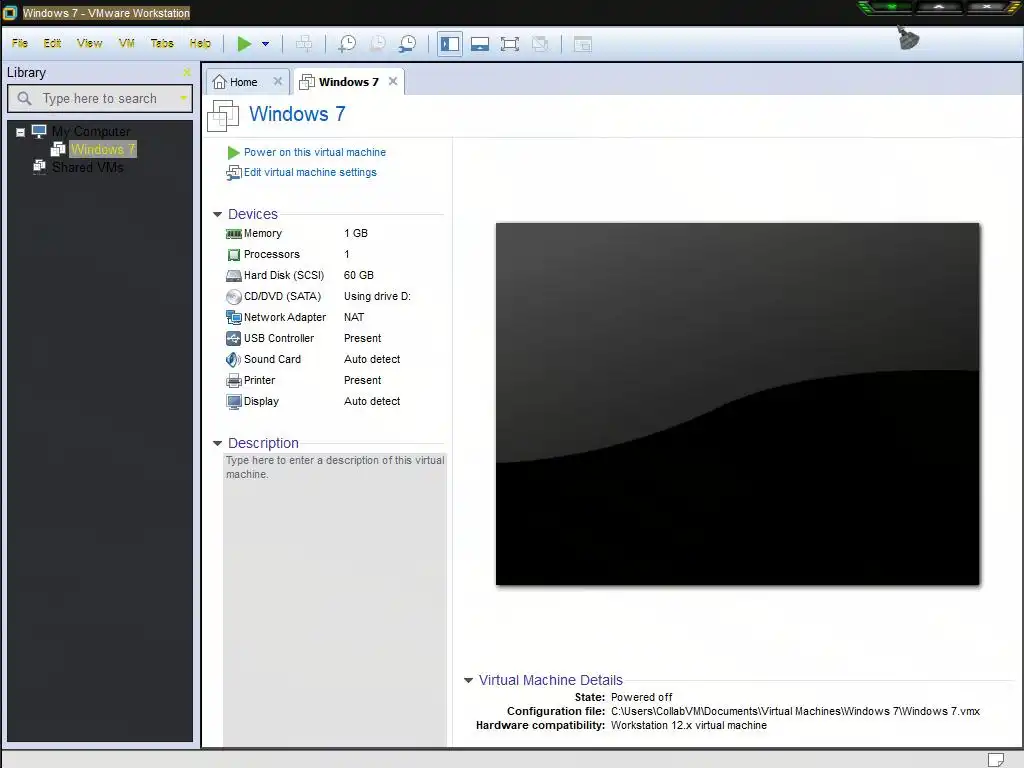This screenshot has height=768, width=1024.
Task: Close the Library panel
Action: (x=187, y=72)
